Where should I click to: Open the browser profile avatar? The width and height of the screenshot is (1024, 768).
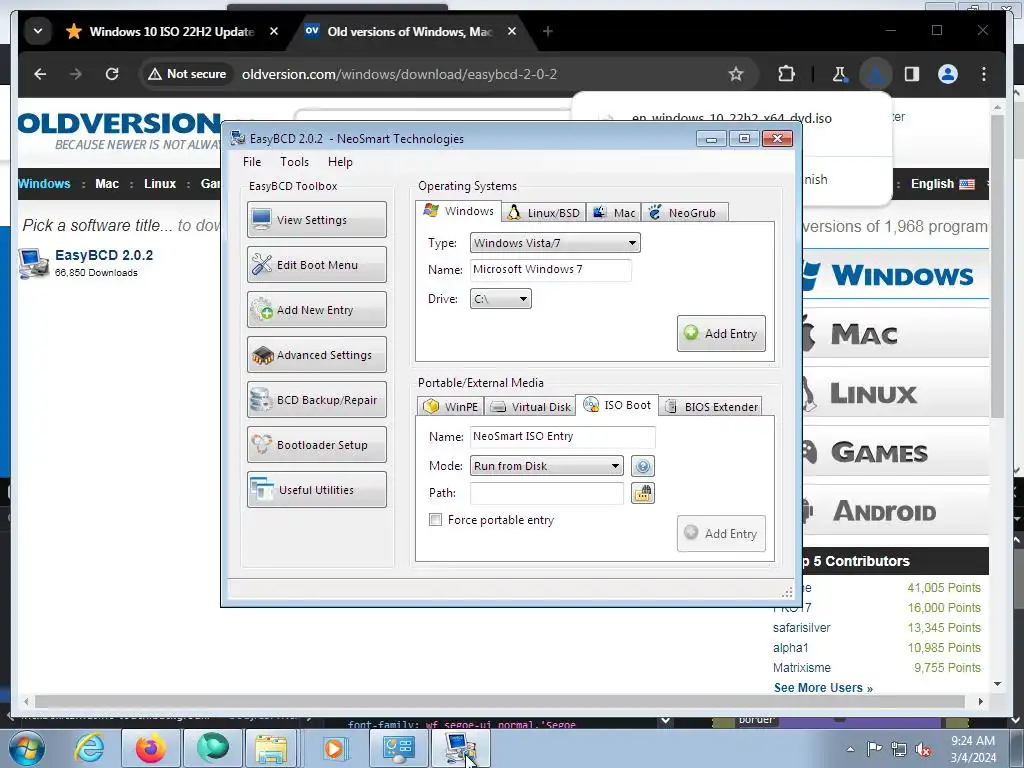click(948, 74)
